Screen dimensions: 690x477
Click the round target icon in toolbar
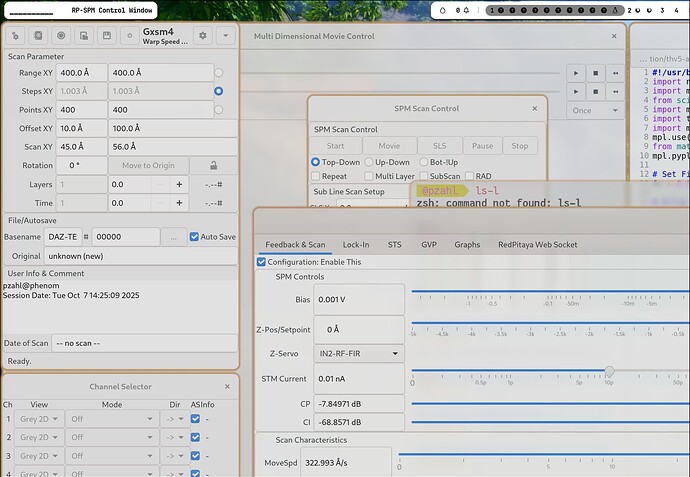[61, 35]
